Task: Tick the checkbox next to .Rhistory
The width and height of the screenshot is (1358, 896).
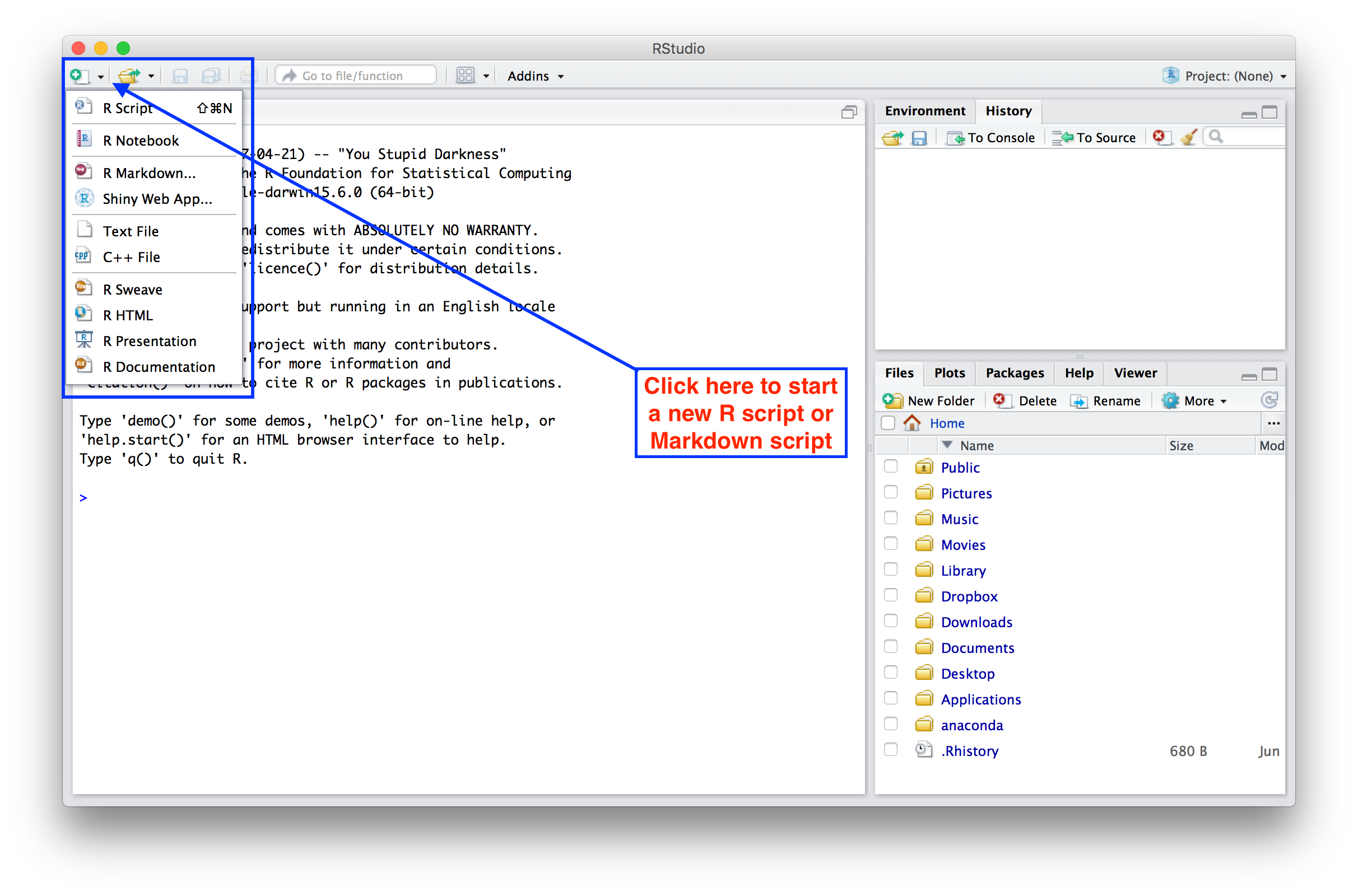Action: (890, 750)
